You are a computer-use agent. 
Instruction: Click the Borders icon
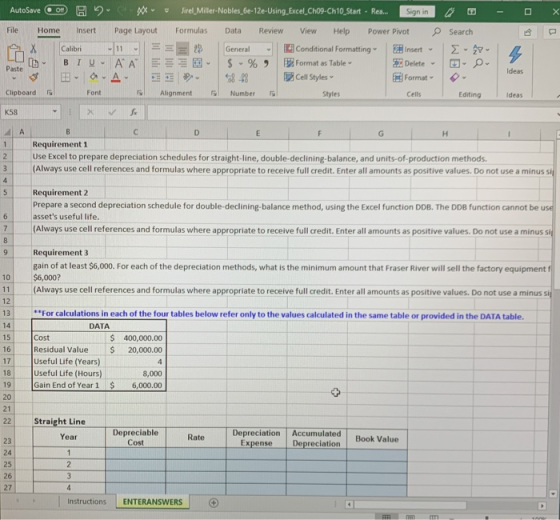[65, 77]
